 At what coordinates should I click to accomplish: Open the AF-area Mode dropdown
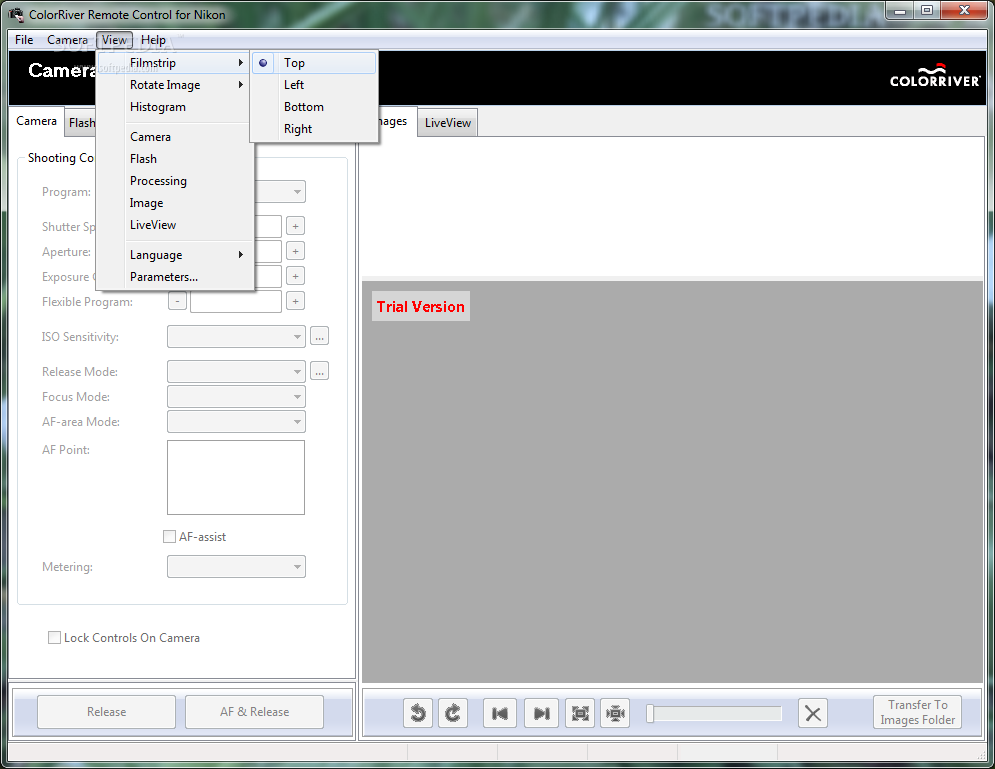[236, 422]
